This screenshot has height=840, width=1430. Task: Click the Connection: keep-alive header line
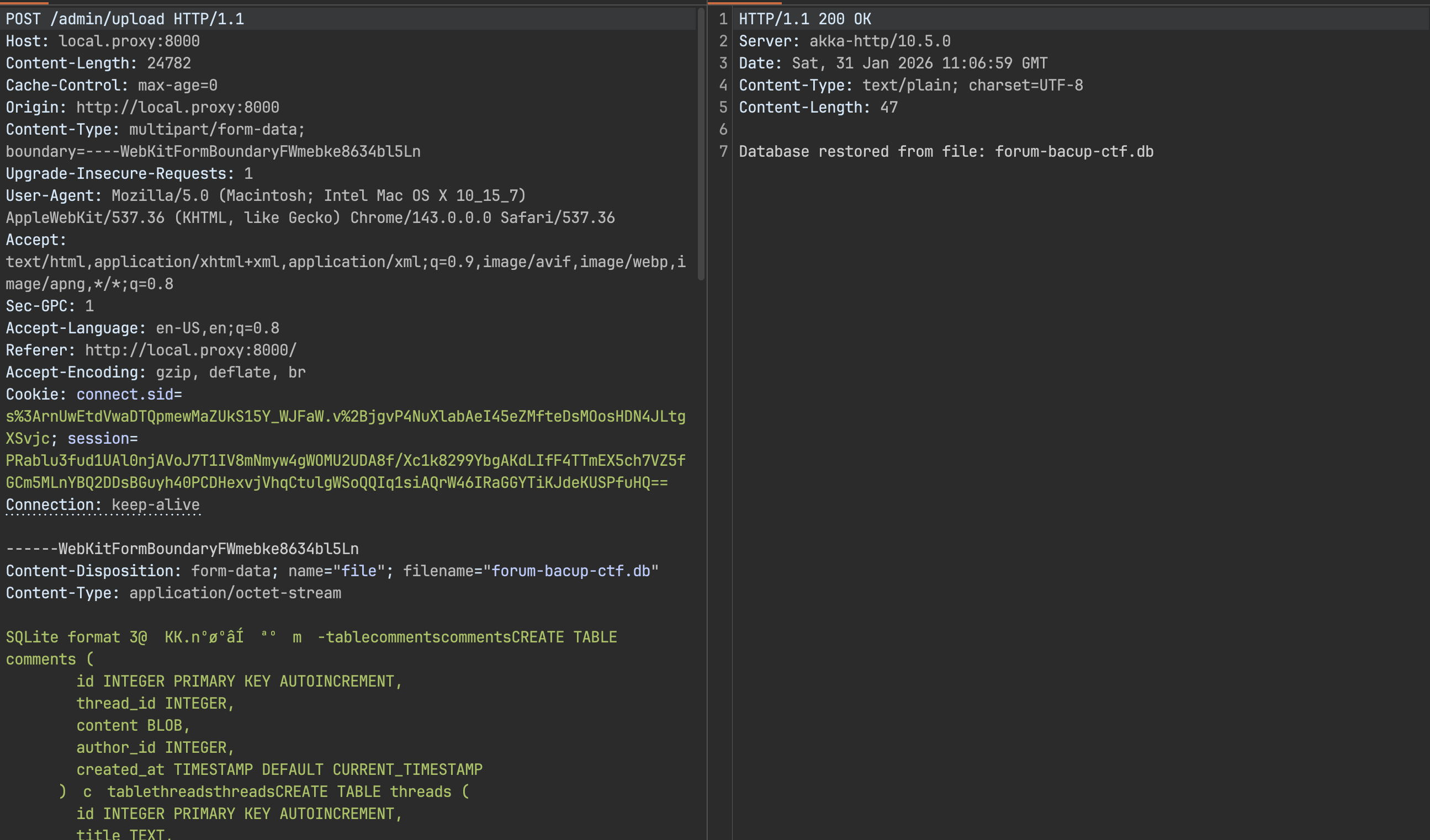(103, 504)
